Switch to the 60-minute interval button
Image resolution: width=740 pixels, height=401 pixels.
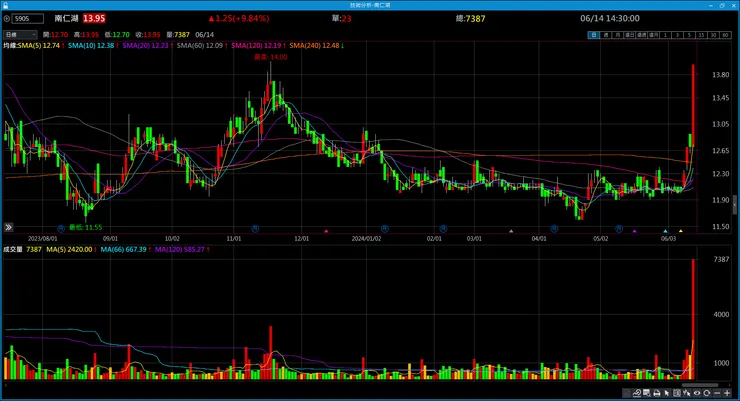(x=725, y=35)
